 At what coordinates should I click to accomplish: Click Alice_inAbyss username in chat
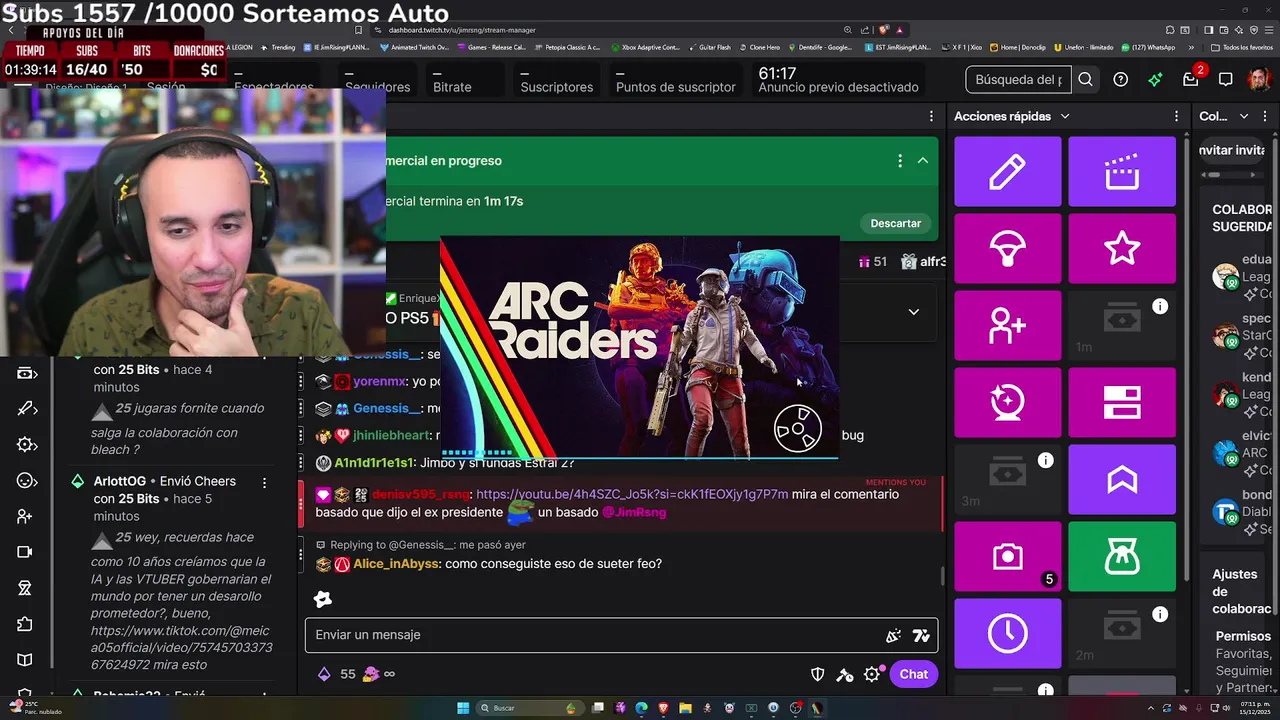(x=395, y=564)
